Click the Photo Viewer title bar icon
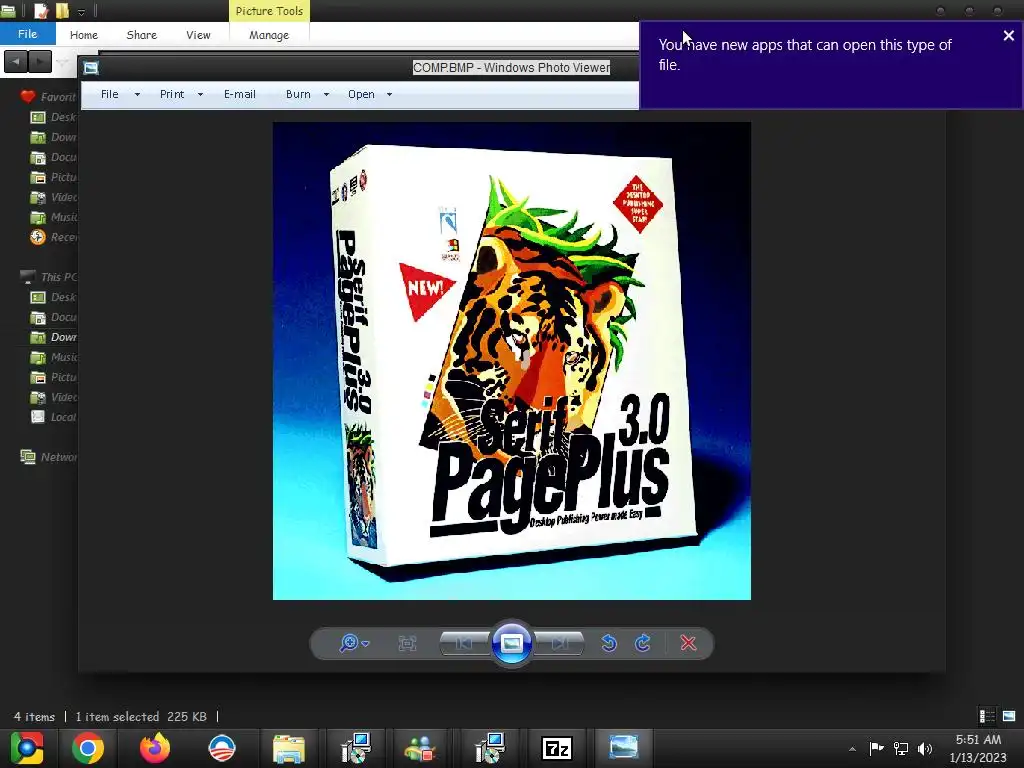 click(91, 67)
